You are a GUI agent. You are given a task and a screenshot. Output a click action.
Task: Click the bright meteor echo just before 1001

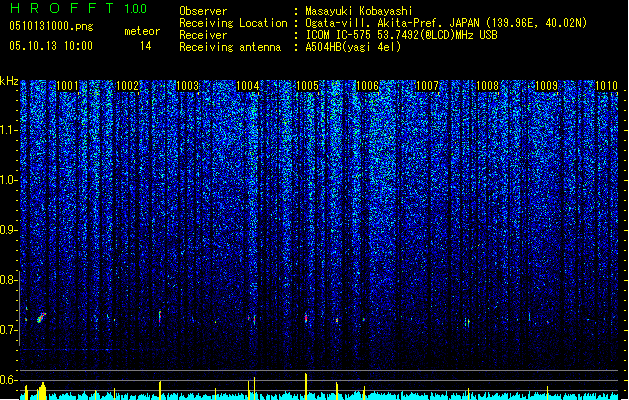[41, 318]
